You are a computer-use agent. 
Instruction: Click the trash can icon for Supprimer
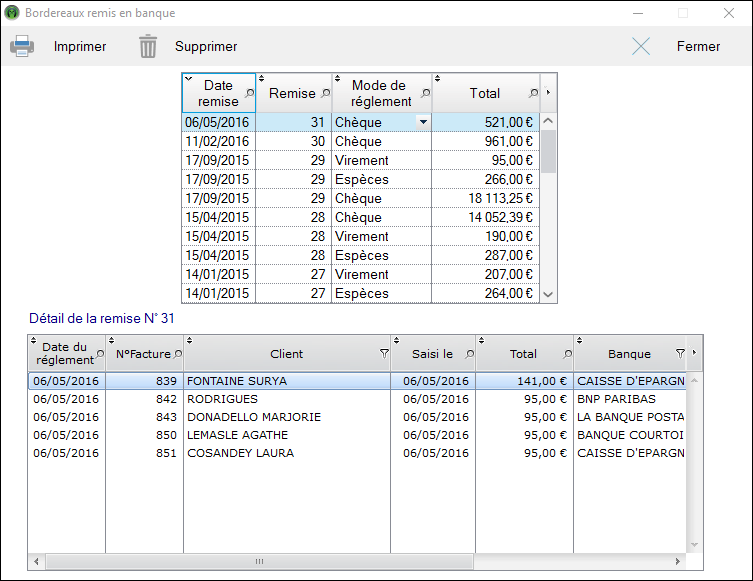click(x=148, y=46)
